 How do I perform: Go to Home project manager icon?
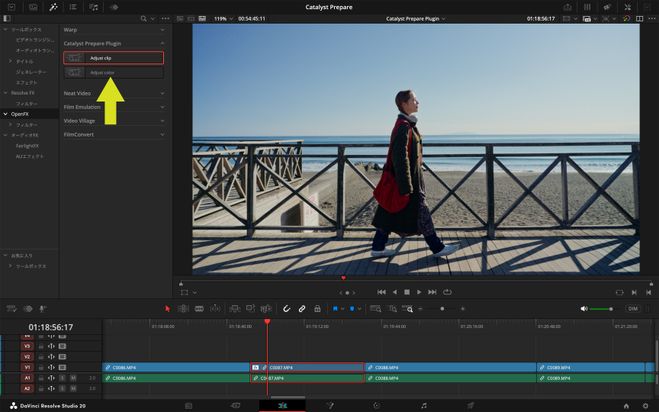tap(626, 405)
